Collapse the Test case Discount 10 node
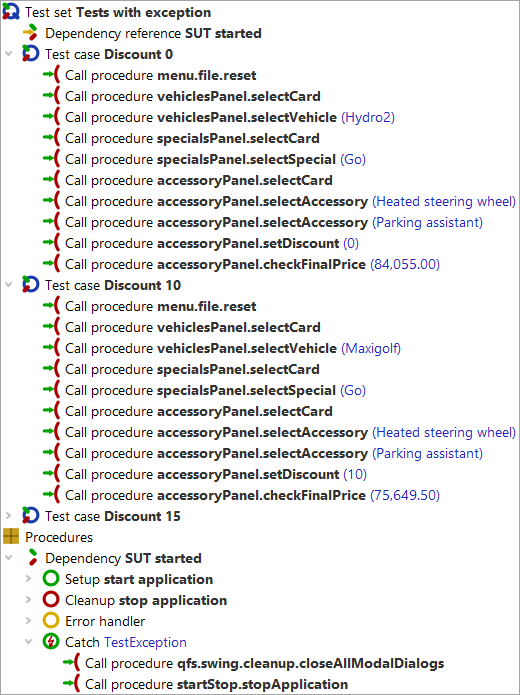Viewport: 520px width, 695px height. 8,285
